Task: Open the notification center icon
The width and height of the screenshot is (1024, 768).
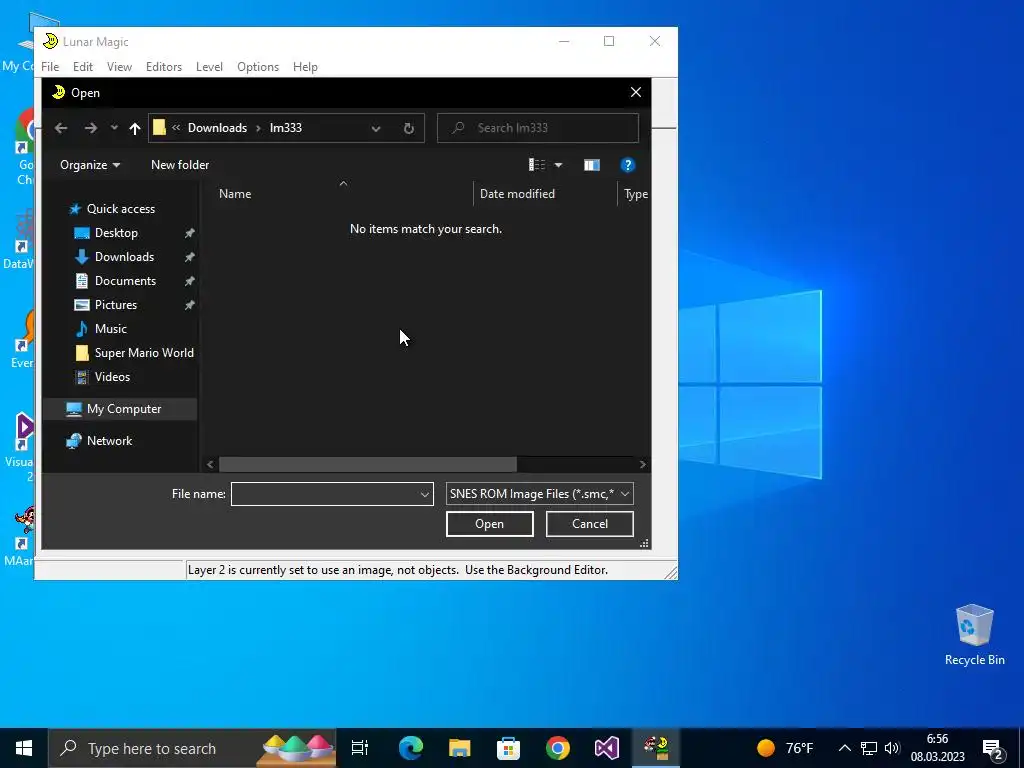Action: coord(993,749)
